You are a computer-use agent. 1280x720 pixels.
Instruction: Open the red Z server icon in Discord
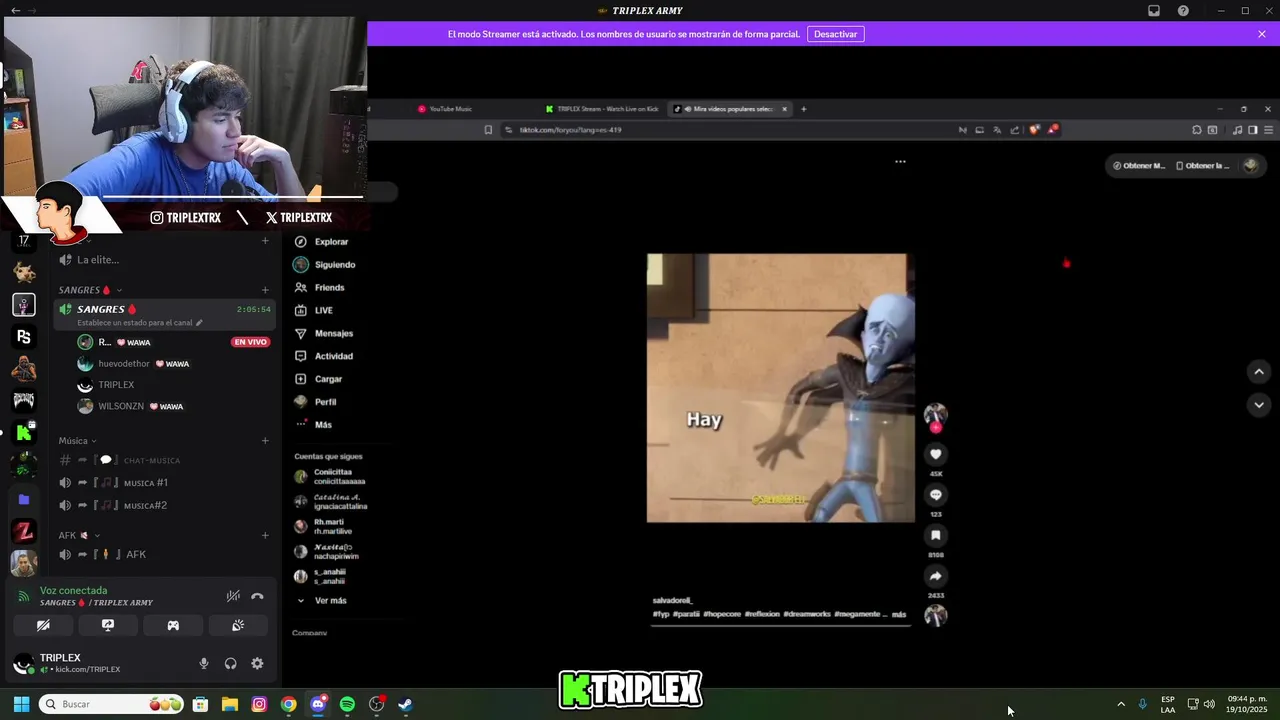[x=24, y=532]
